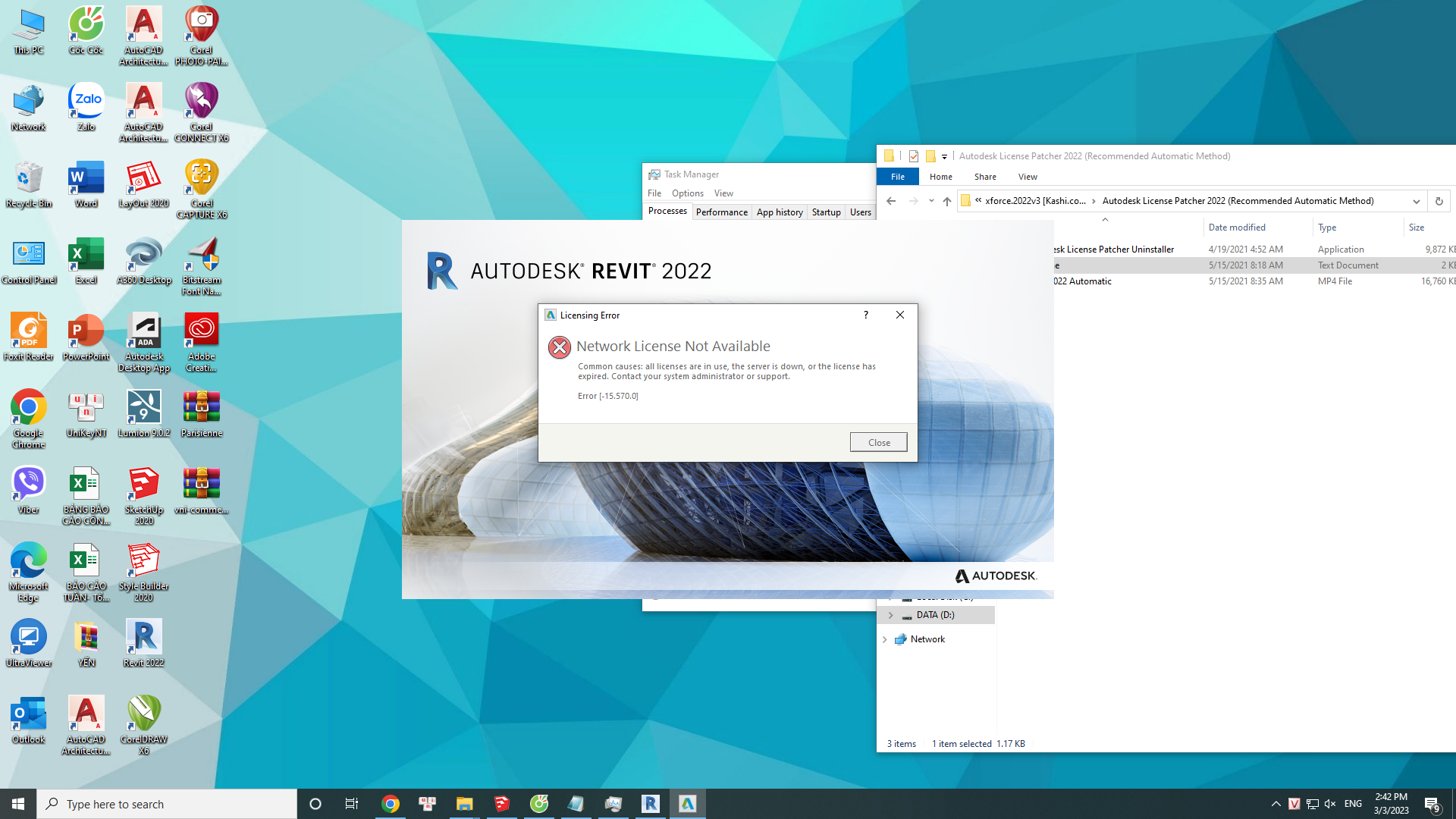Open A360 Desktop shortcut
1456x819 pixels.
pos(144,261)
